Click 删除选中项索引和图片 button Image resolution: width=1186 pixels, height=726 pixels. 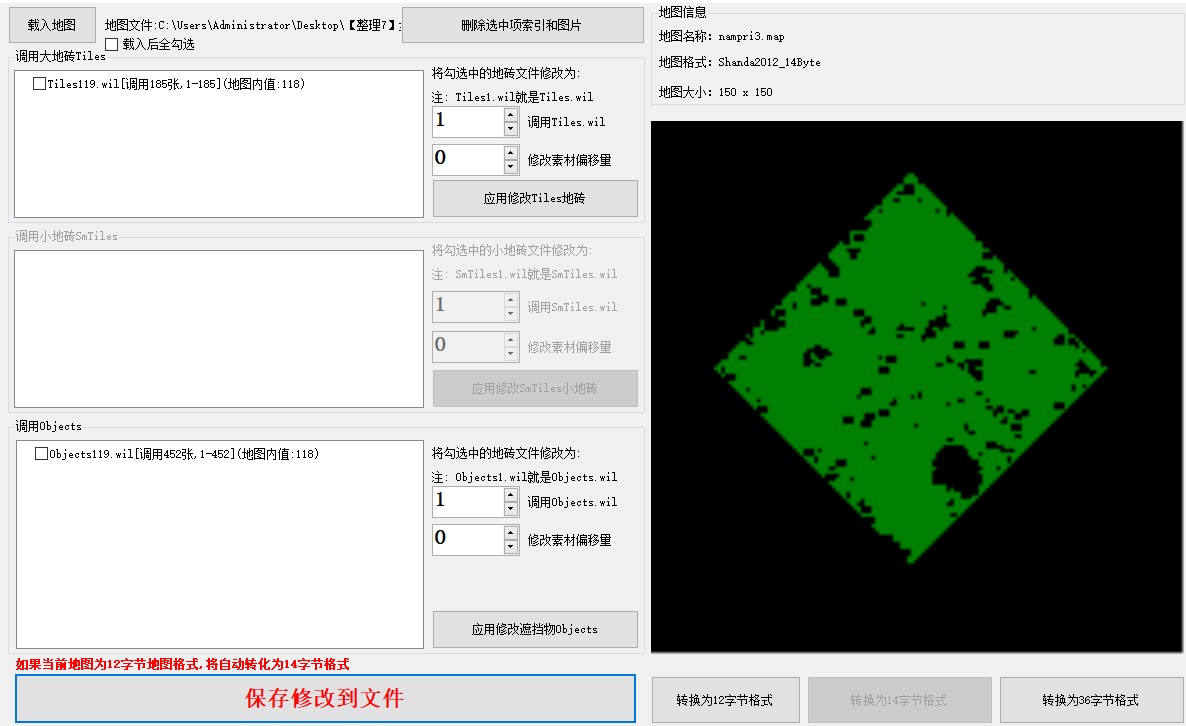(522, 25)
